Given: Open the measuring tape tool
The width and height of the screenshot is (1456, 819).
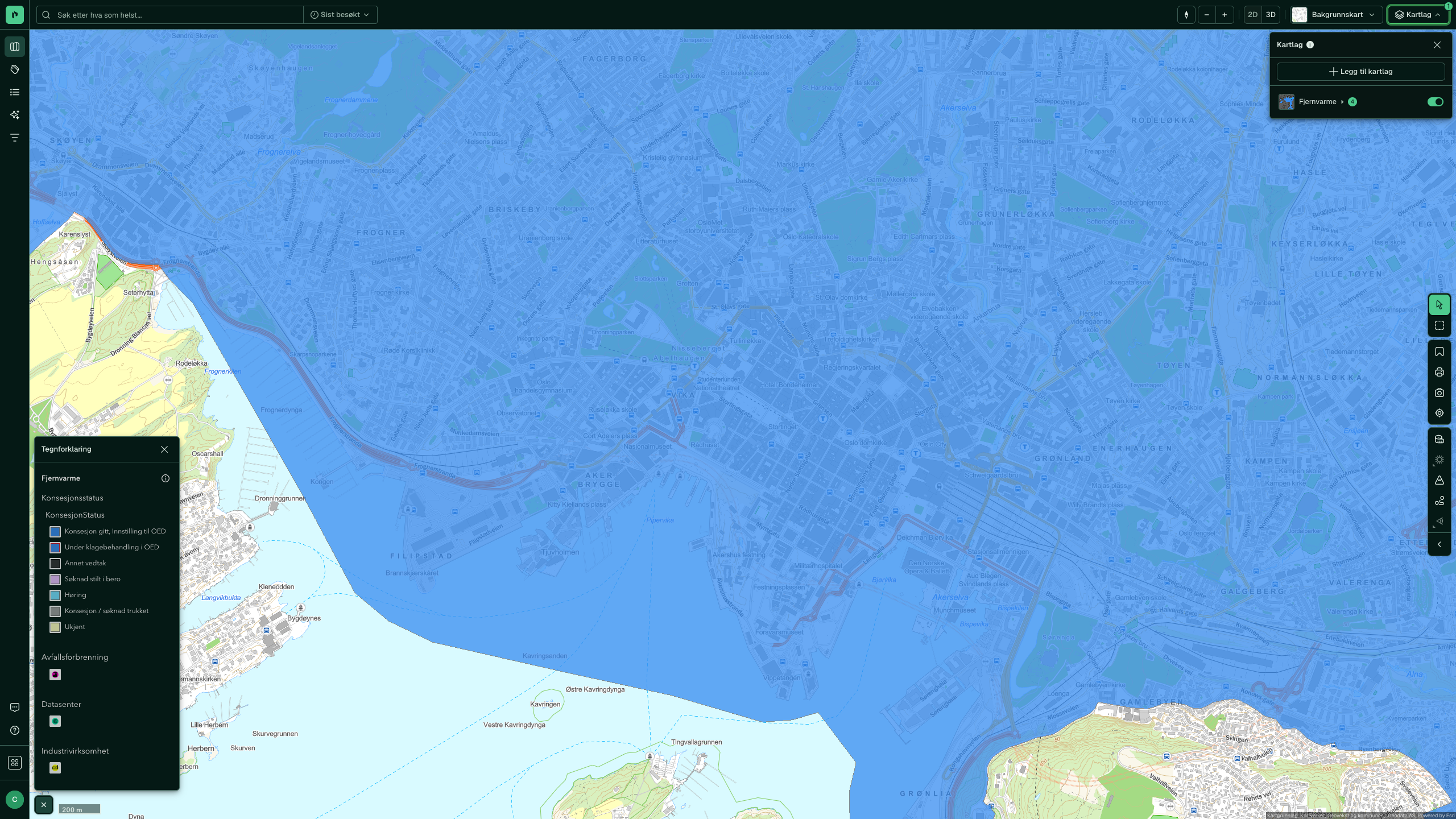Looking at the screenshot, I should (x=1440, y=439).
